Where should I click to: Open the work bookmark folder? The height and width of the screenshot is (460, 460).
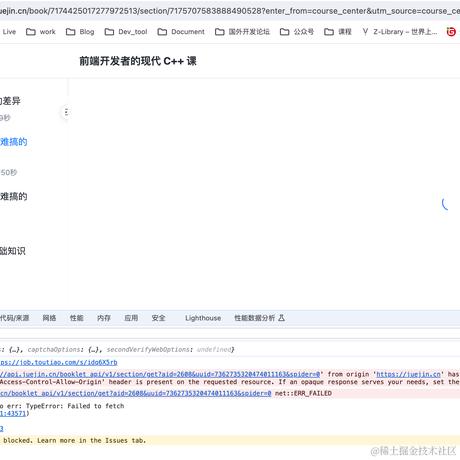point(41,32)
